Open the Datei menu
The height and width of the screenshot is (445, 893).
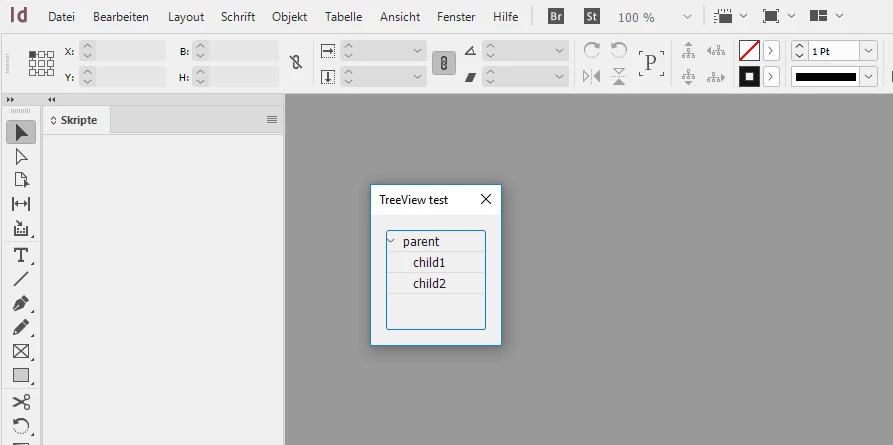pyautogui.click(x=62, y=17)
